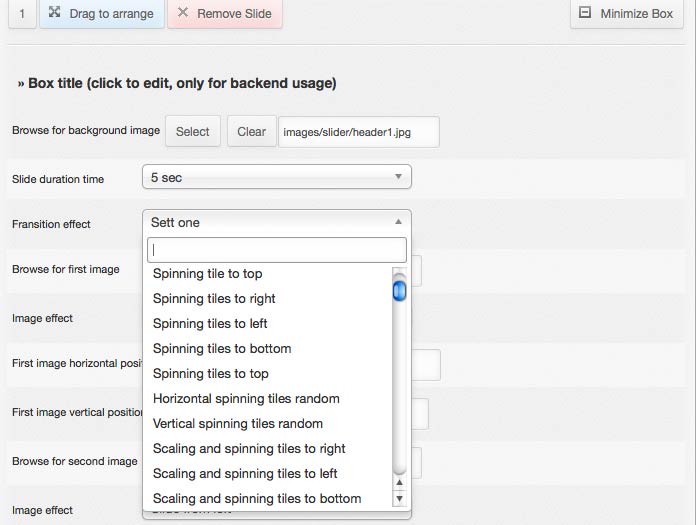Choose Spinning tiles to left
This screenshot has width=700, height=525.
[x=210, y=324]
